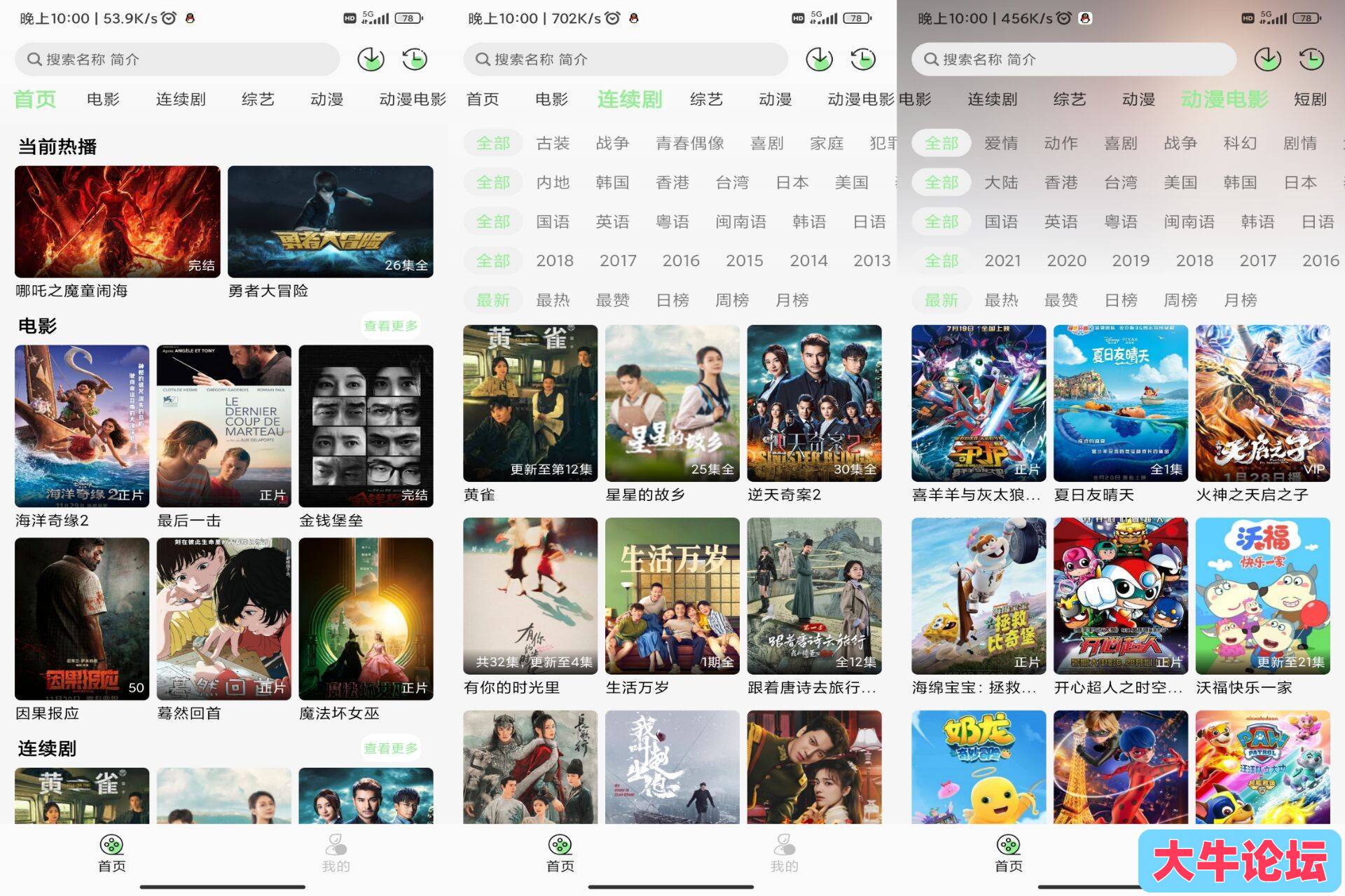The width and height of the screenshot is (1345, 896).
Task: Open 逆天奇案2 series poster in middle screen
Action: point(814,403)
